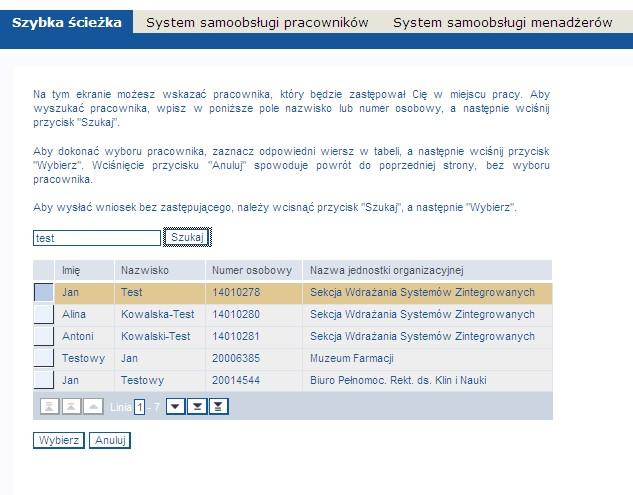The width and height of the screenshot is (633, 495).
Task: Select row of Jan Testowy 20014544
Action: tap(44, 380)
